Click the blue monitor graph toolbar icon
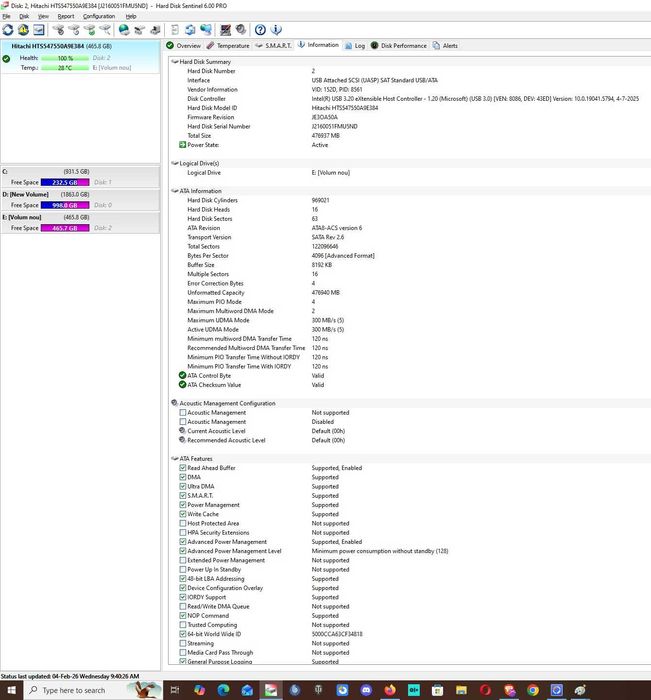This screenshot has width=651, height=700. coord(39,30)
